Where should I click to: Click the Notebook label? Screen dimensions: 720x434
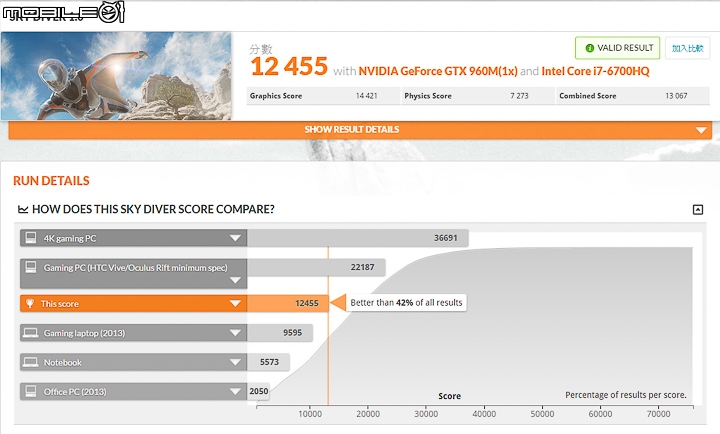(62, 363)
